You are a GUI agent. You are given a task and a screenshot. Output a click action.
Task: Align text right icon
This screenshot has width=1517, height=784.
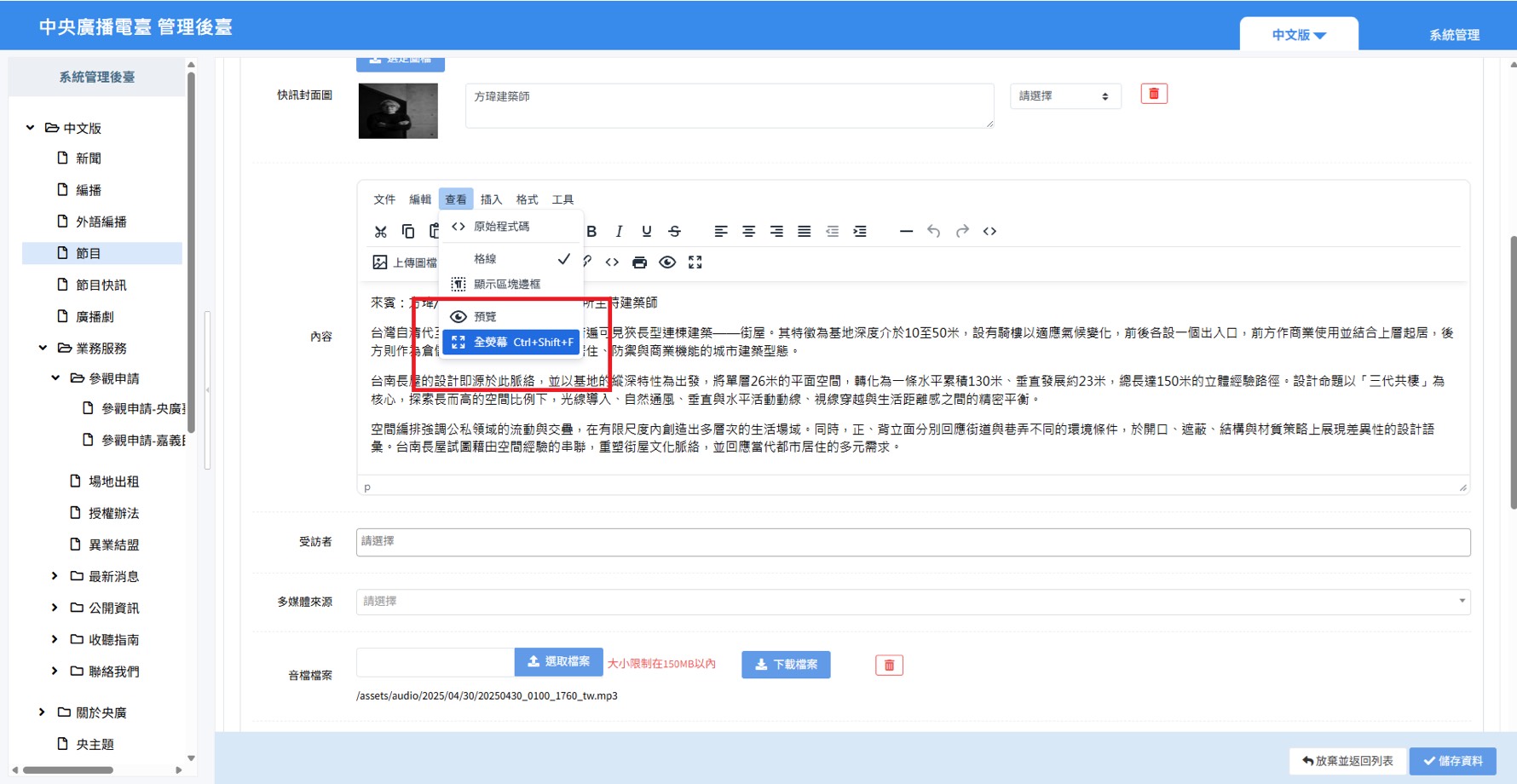coord(776,231)
